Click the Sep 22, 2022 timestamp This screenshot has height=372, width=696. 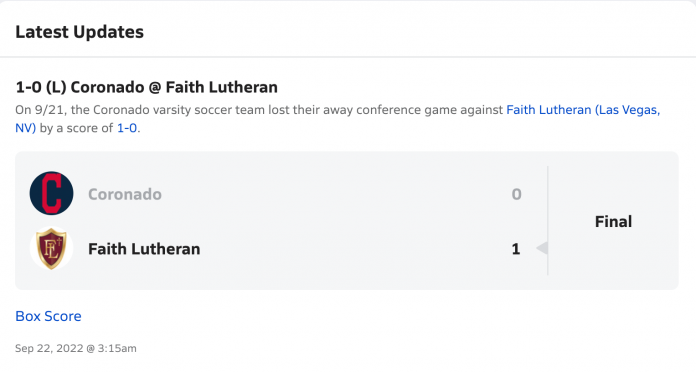coord(76,348)
